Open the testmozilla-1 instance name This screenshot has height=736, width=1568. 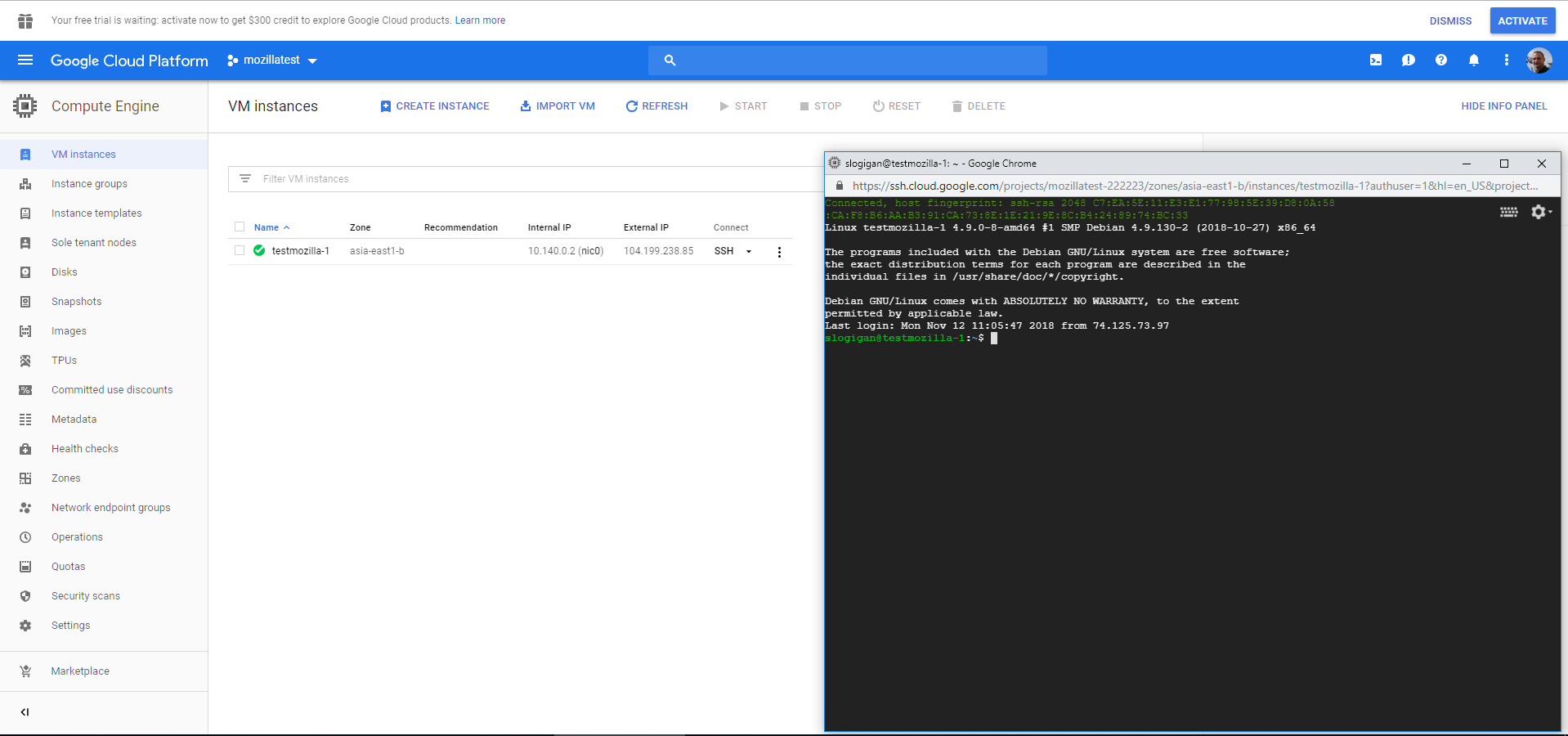301,251
